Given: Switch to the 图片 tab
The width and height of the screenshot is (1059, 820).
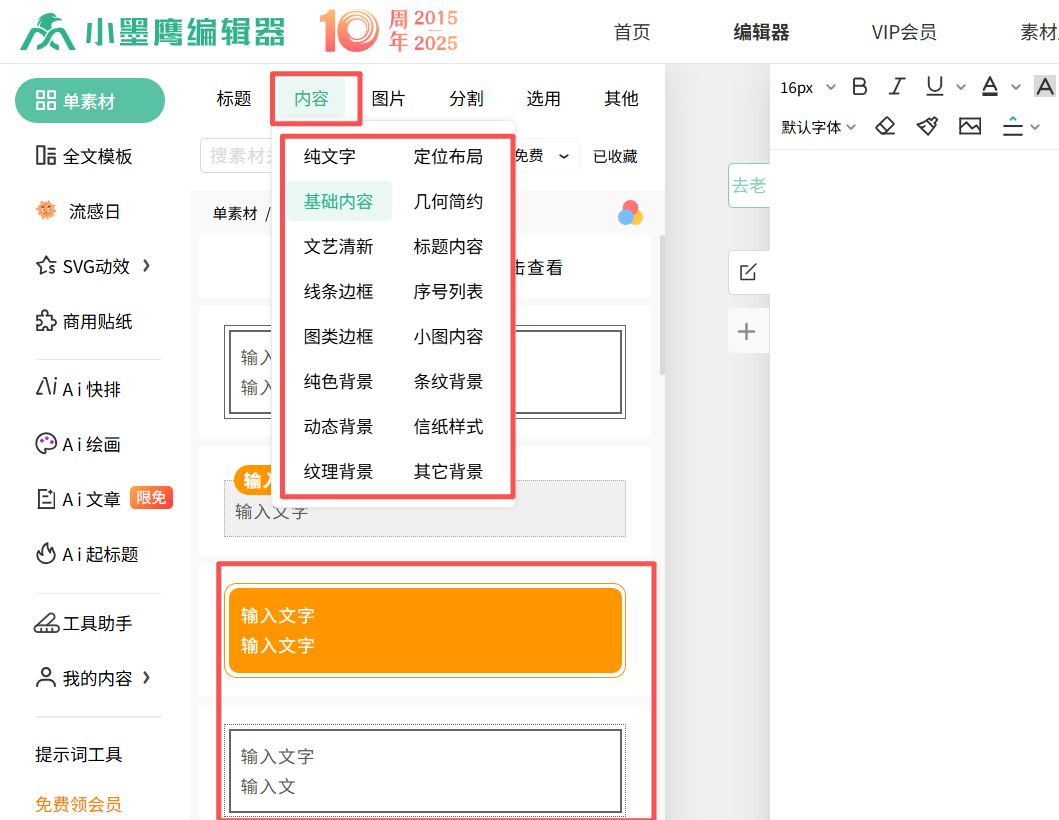Looking at the screenshot, I should 388,98.
